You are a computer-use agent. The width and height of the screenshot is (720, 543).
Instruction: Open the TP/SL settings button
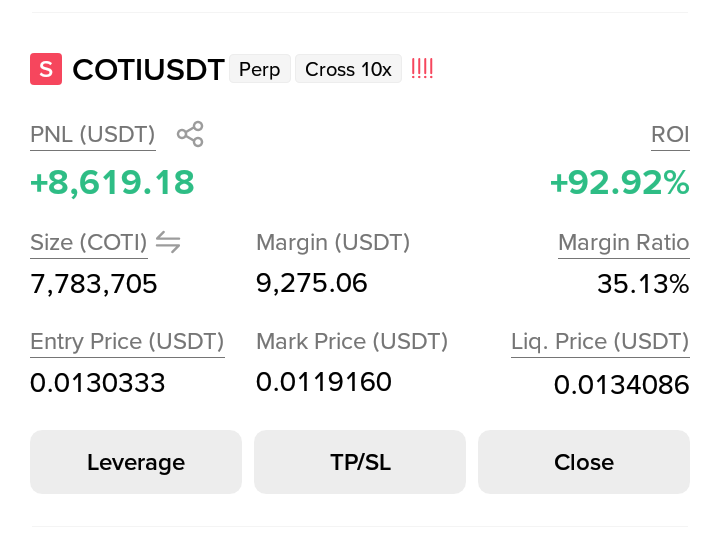(x=360, y=462)
